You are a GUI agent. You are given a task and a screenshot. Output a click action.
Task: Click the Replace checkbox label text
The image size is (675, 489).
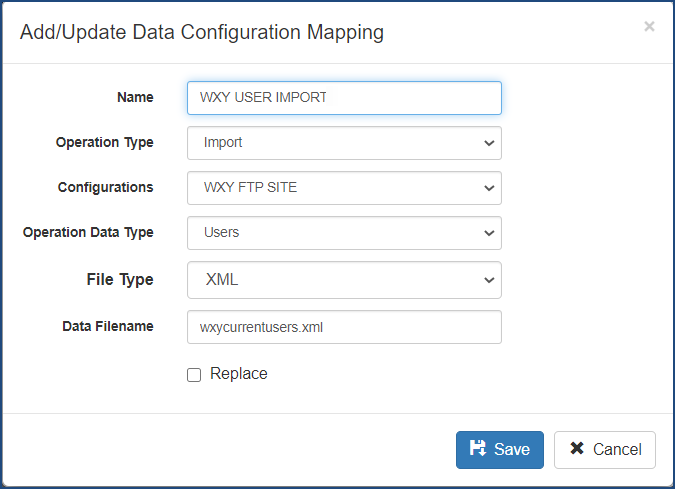(x=238, y=374)
